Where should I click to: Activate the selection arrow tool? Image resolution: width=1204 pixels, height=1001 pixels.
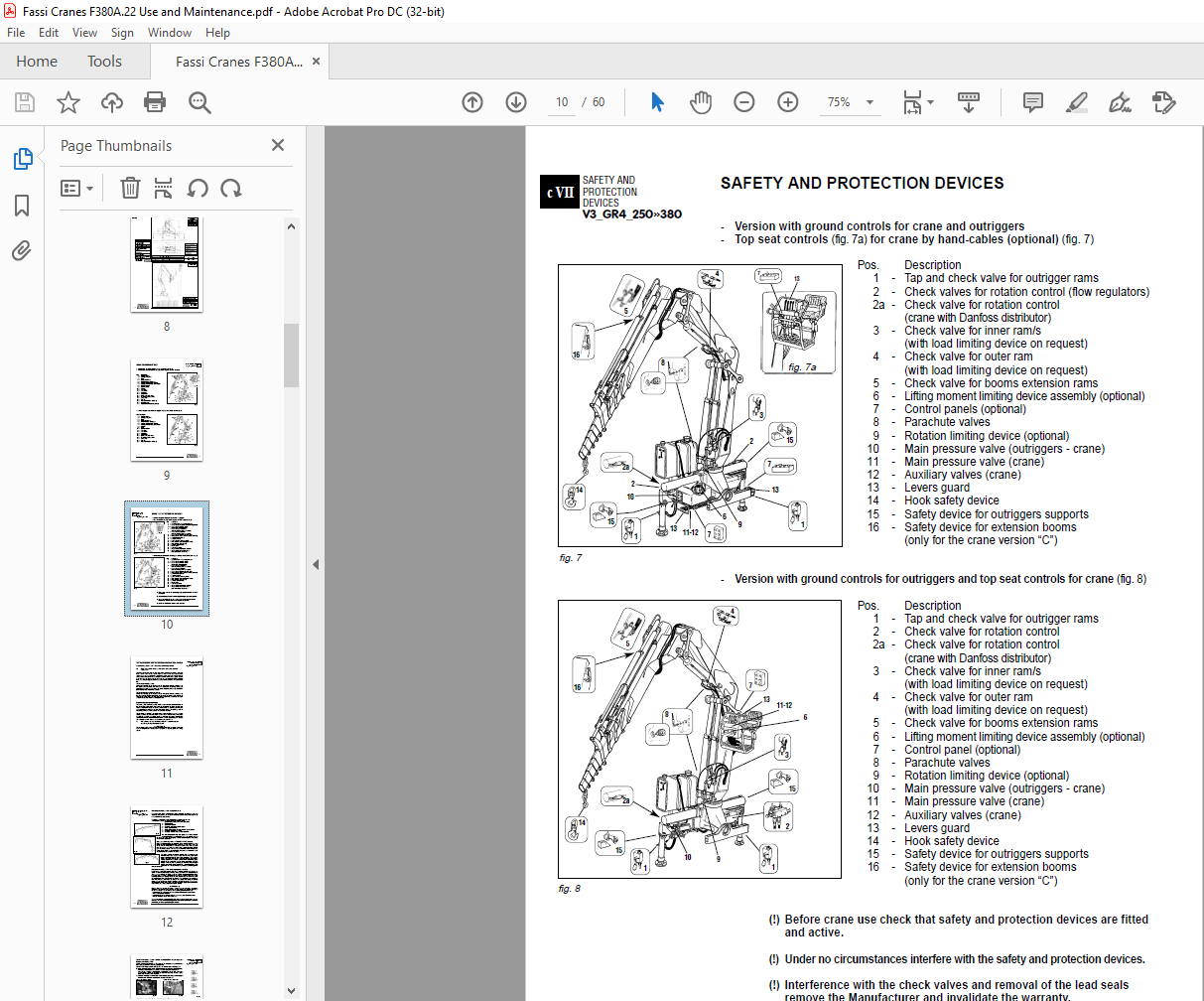point(657,102)
